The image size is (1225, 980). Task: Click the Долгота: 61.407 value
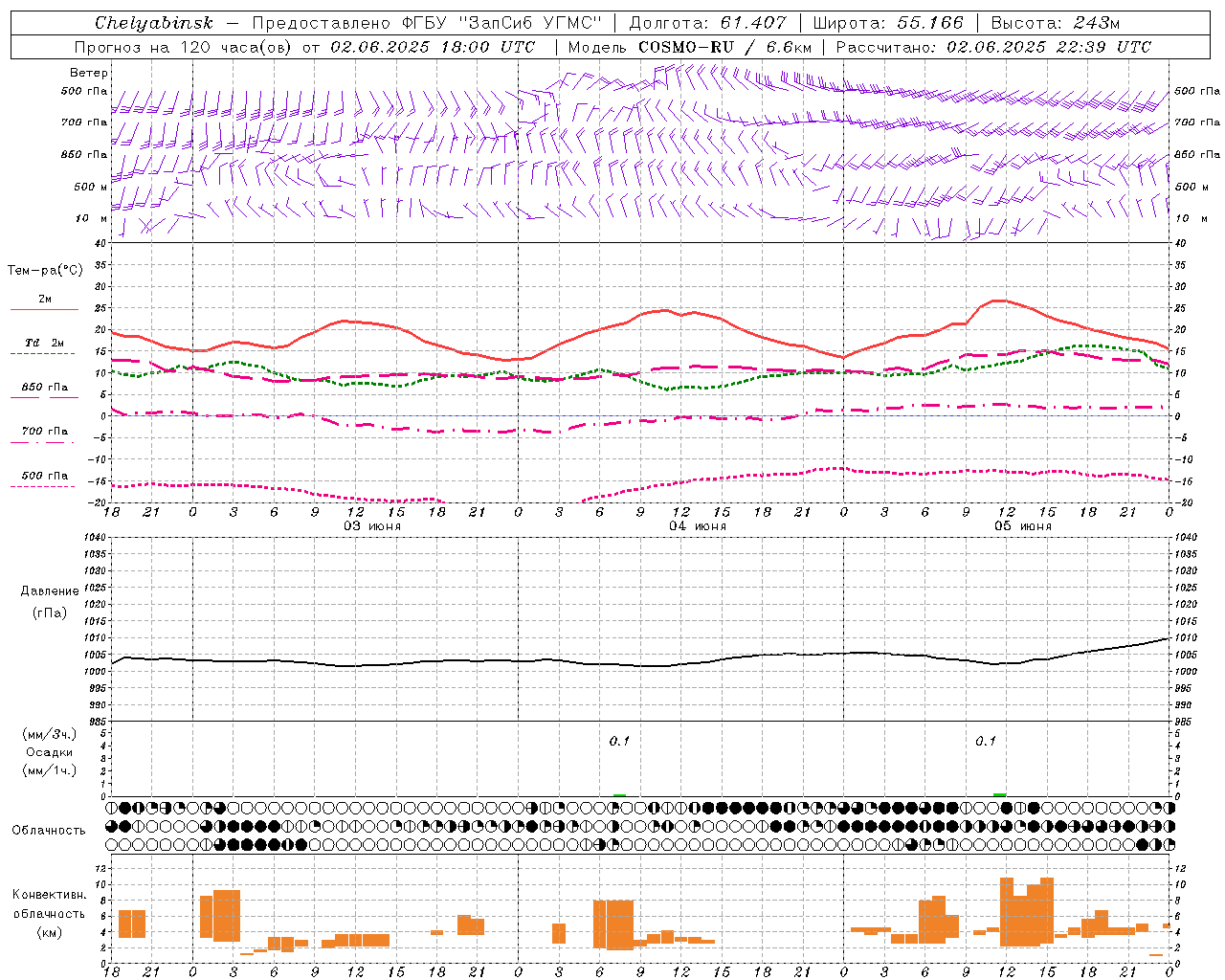[708, 23]
